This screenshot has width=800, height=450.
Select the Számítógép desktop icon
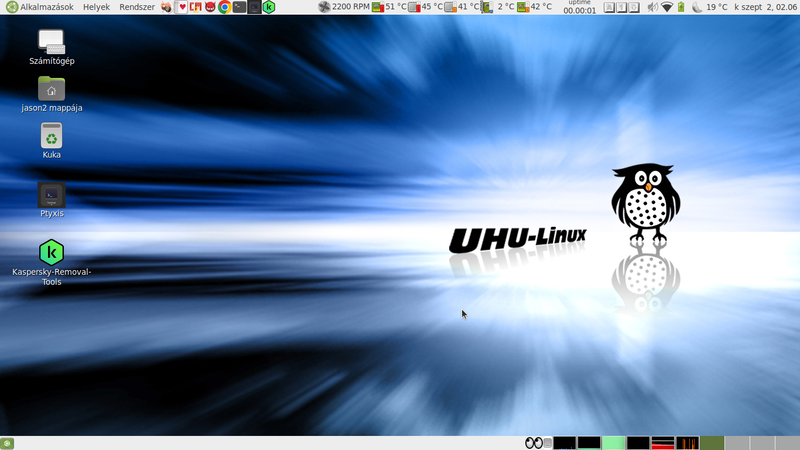pos(52,47)
